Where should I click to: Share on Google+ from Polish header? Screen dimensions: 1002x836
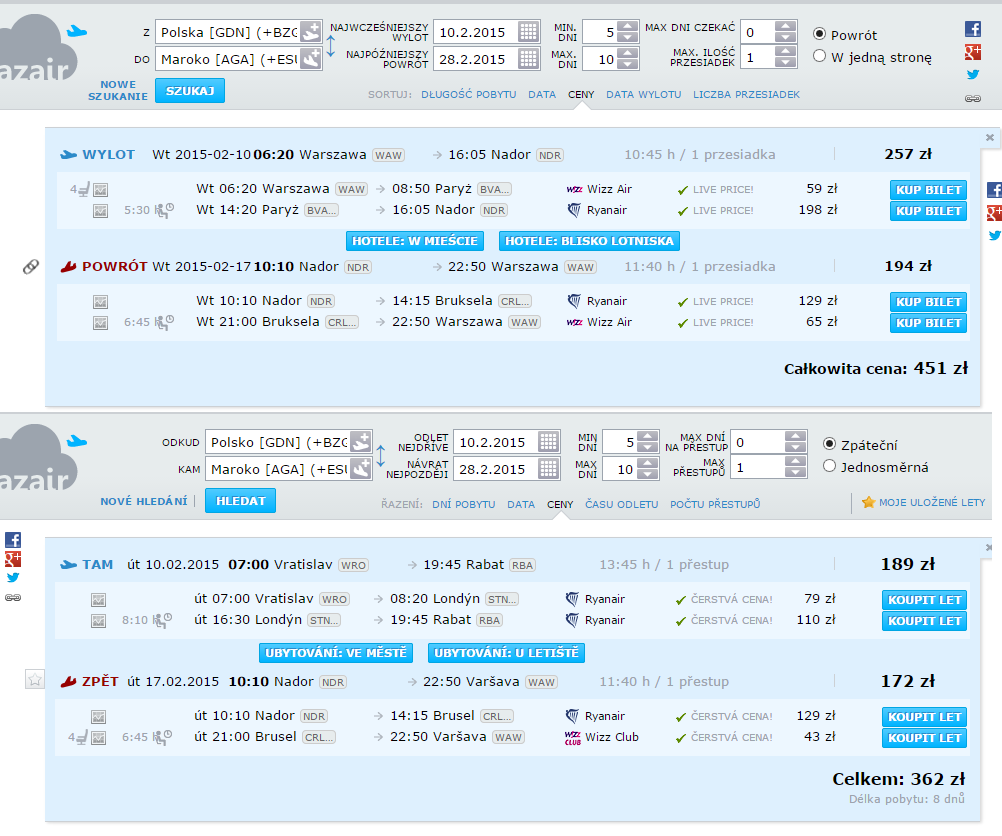pos(973,52)
